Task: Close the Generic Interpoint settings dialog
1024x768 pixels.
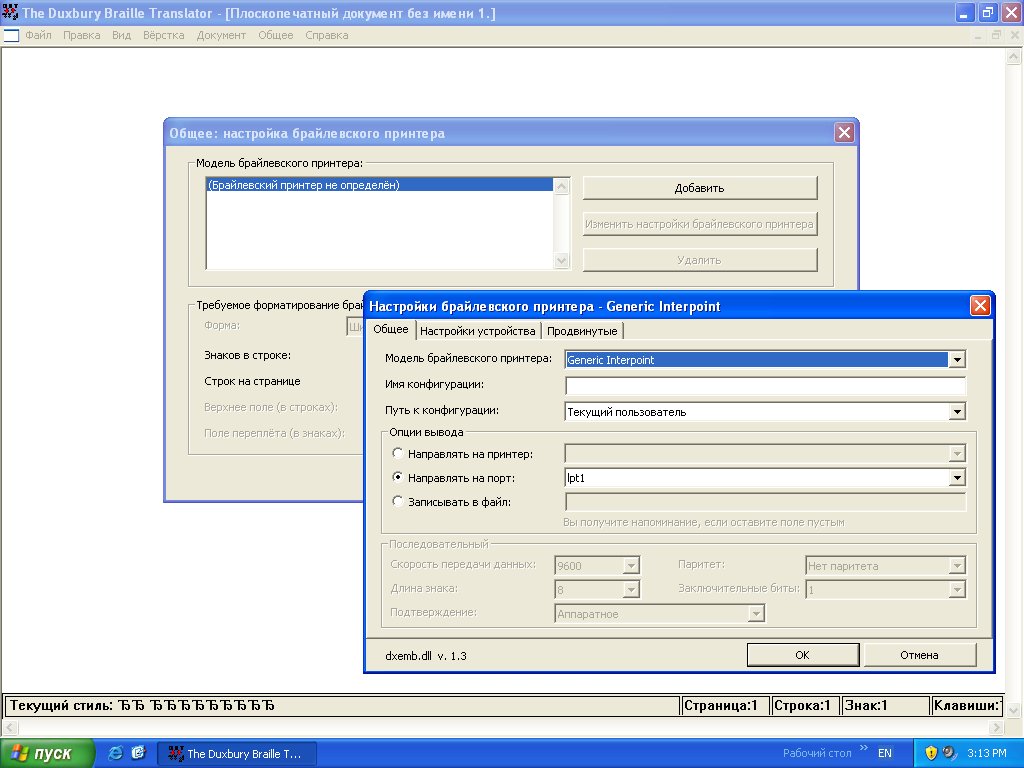Action: (980, 306)
